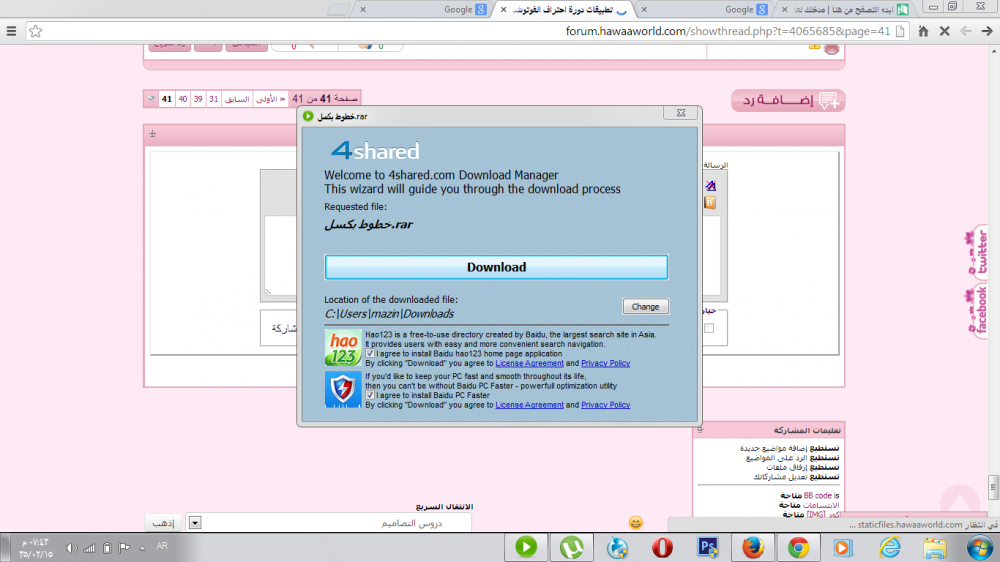Open the hao123 License Agreement link
This screenshot has height=562, width=1000.
[x=529, y=364]
